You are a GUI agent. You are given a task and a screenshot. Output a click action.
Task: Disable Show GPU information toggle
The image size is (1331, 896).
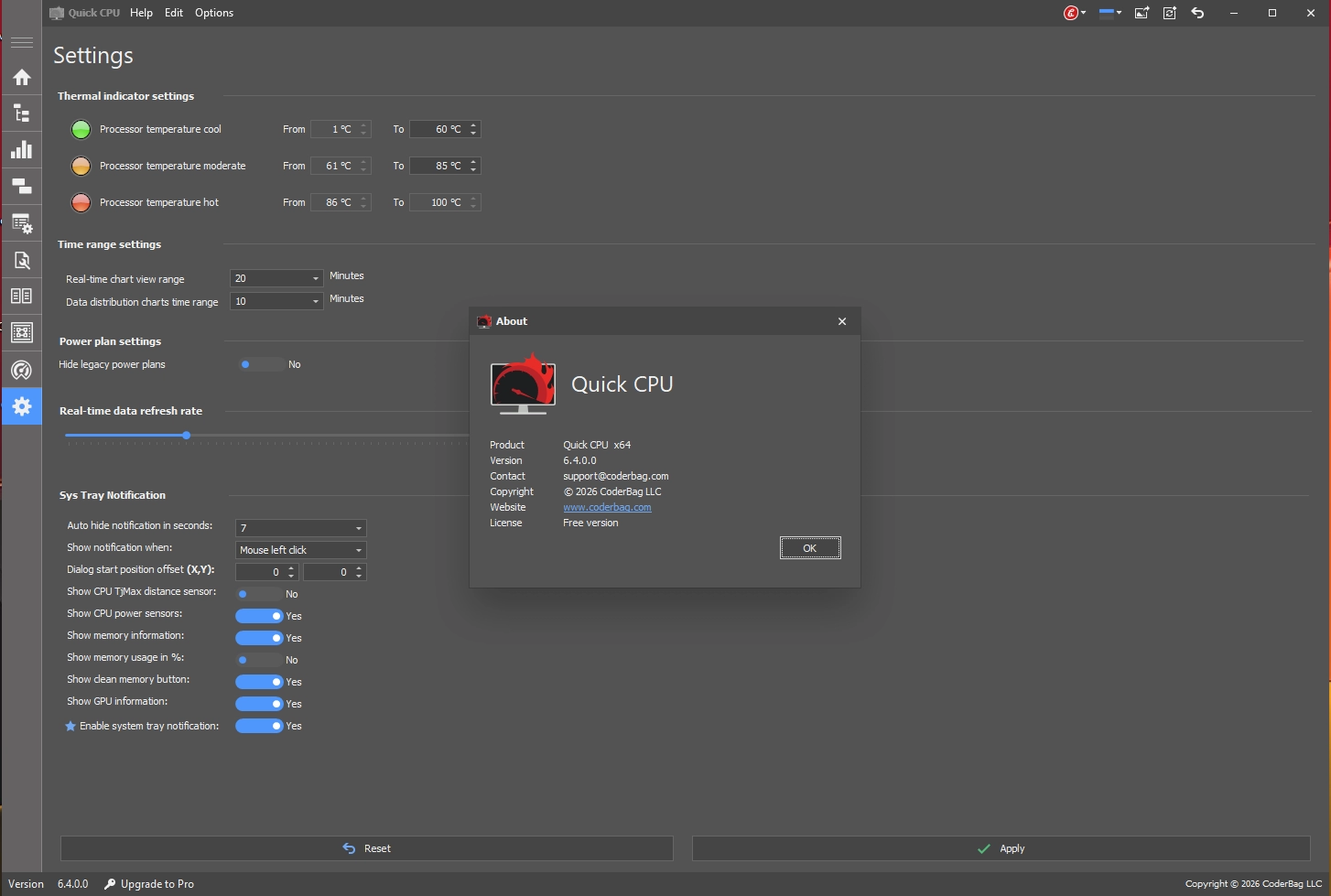pos(260,704)
